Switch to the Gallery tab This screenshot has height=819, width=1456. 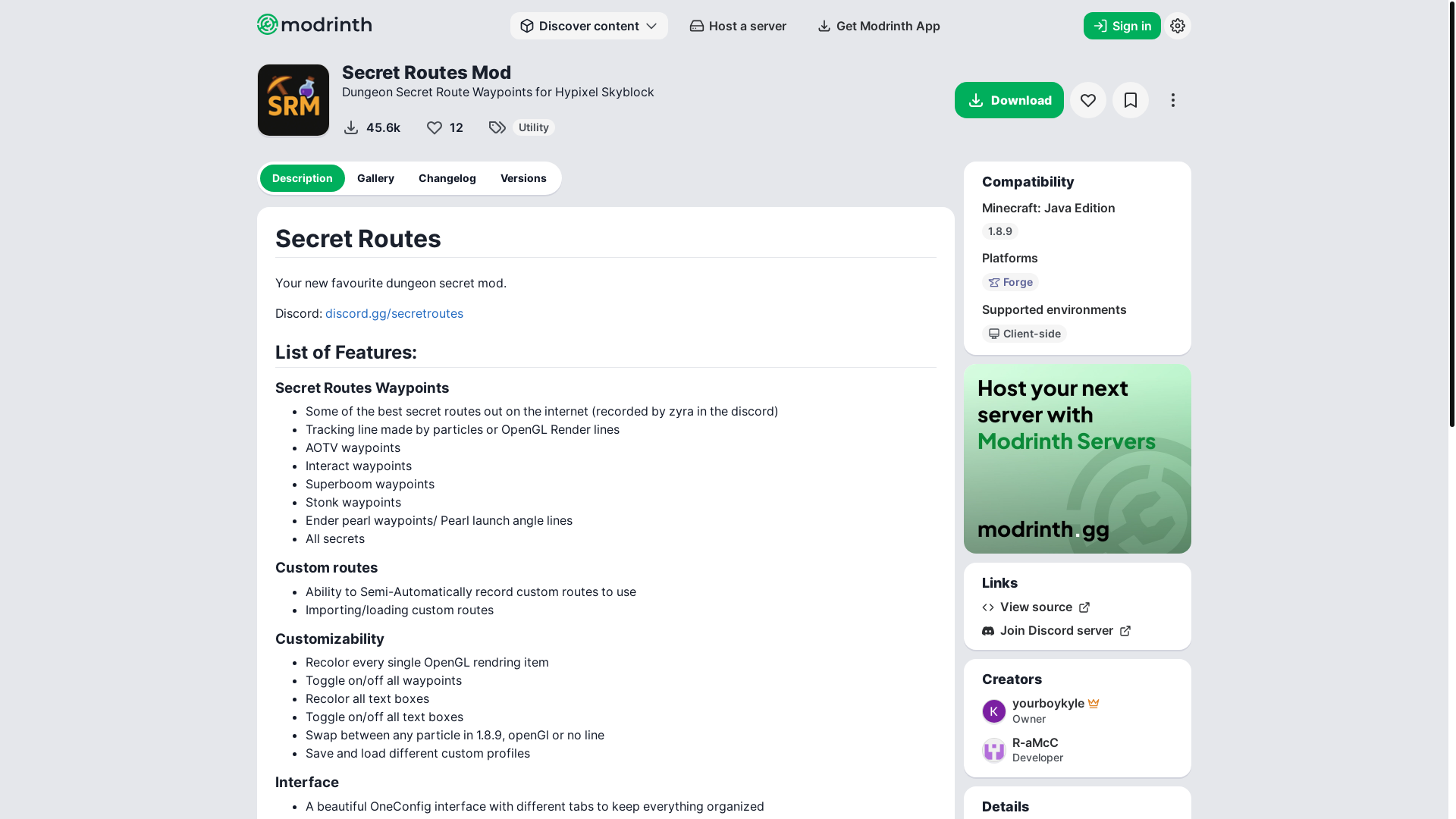tap(375, 178)
